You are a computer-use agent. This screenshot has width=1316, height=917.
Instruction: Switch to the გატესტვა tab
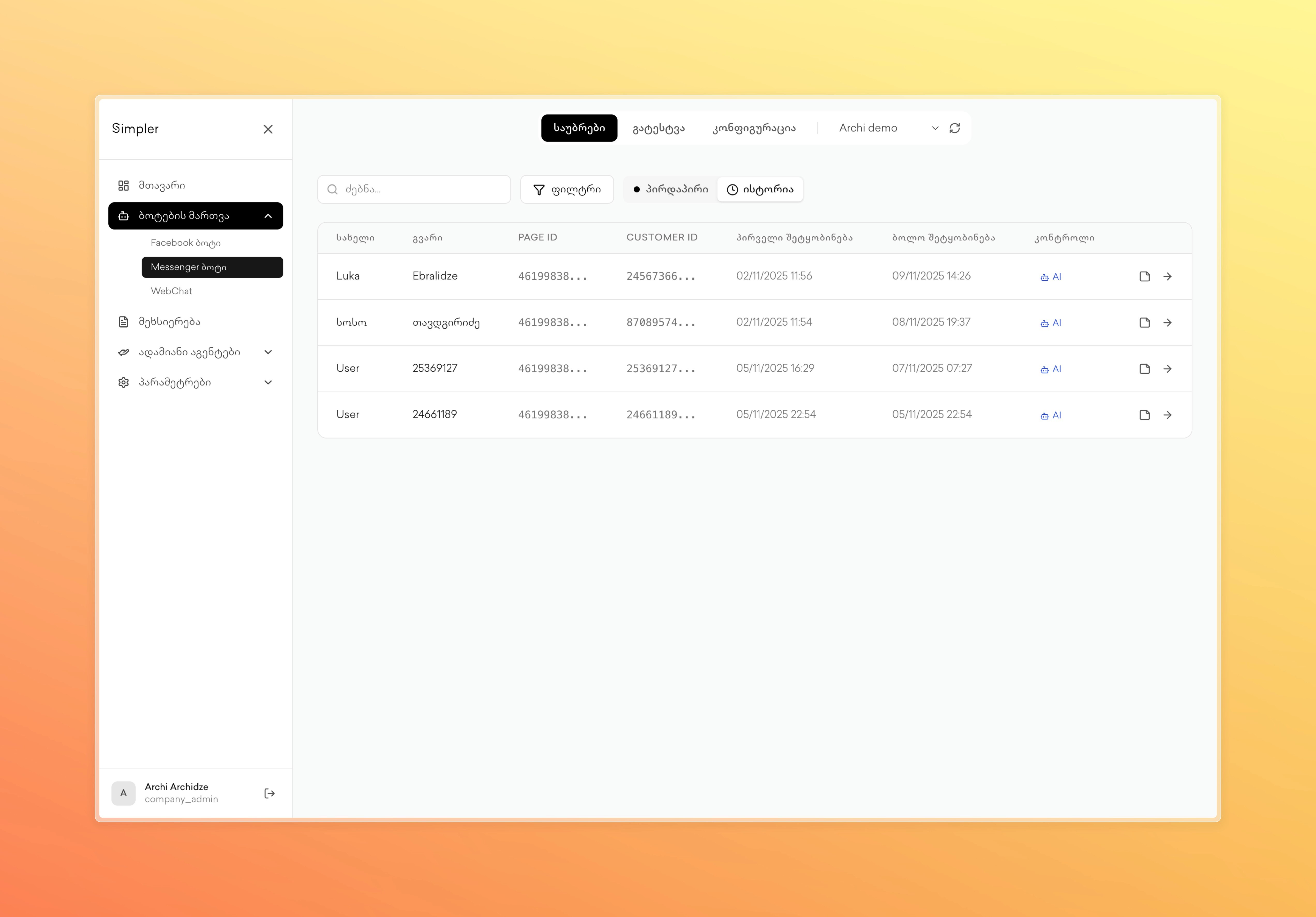(x=659, y=128)
